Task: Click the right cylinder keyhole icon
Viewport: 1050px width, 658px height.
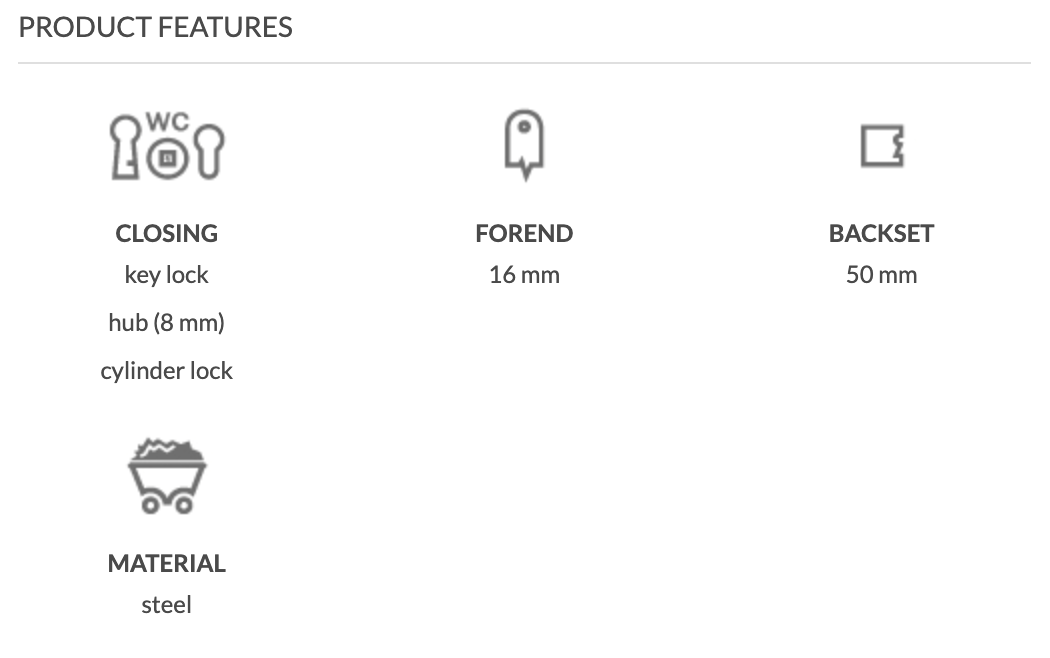Action: click(x=208, y=150)
